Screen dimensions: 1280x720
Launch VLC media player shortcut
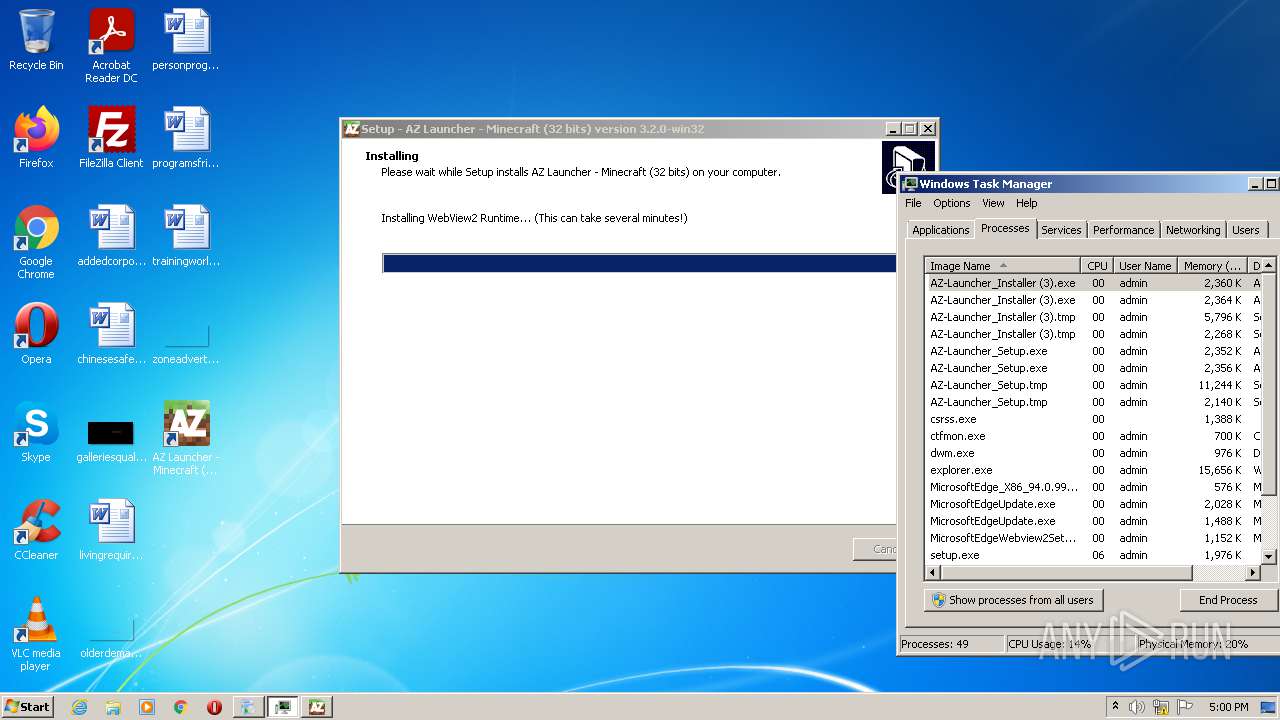pyautogui.click(x=36, y=634)
